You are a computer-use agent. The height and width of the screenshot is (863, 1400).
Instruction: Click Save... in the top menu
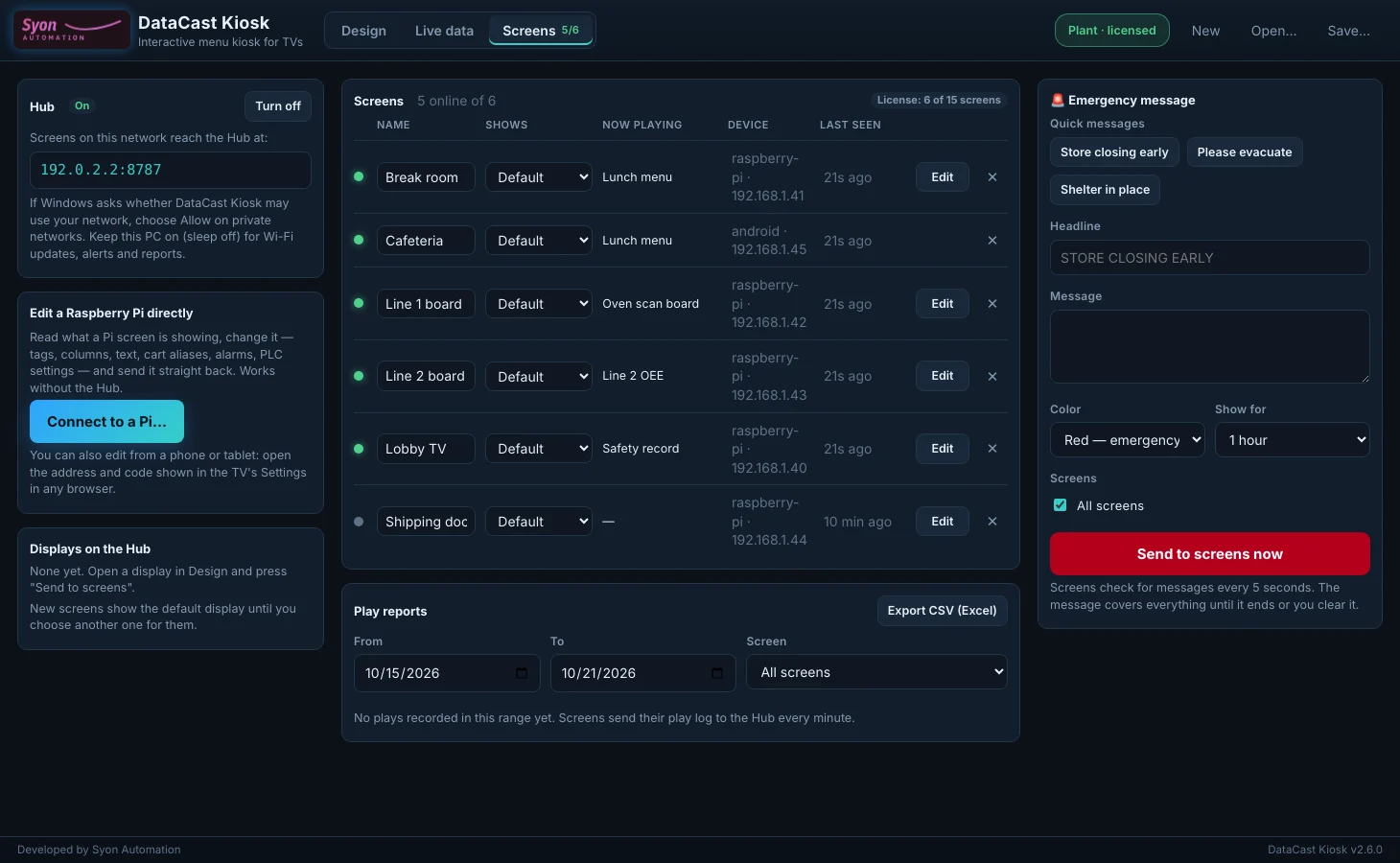(x=1349, y=31)
